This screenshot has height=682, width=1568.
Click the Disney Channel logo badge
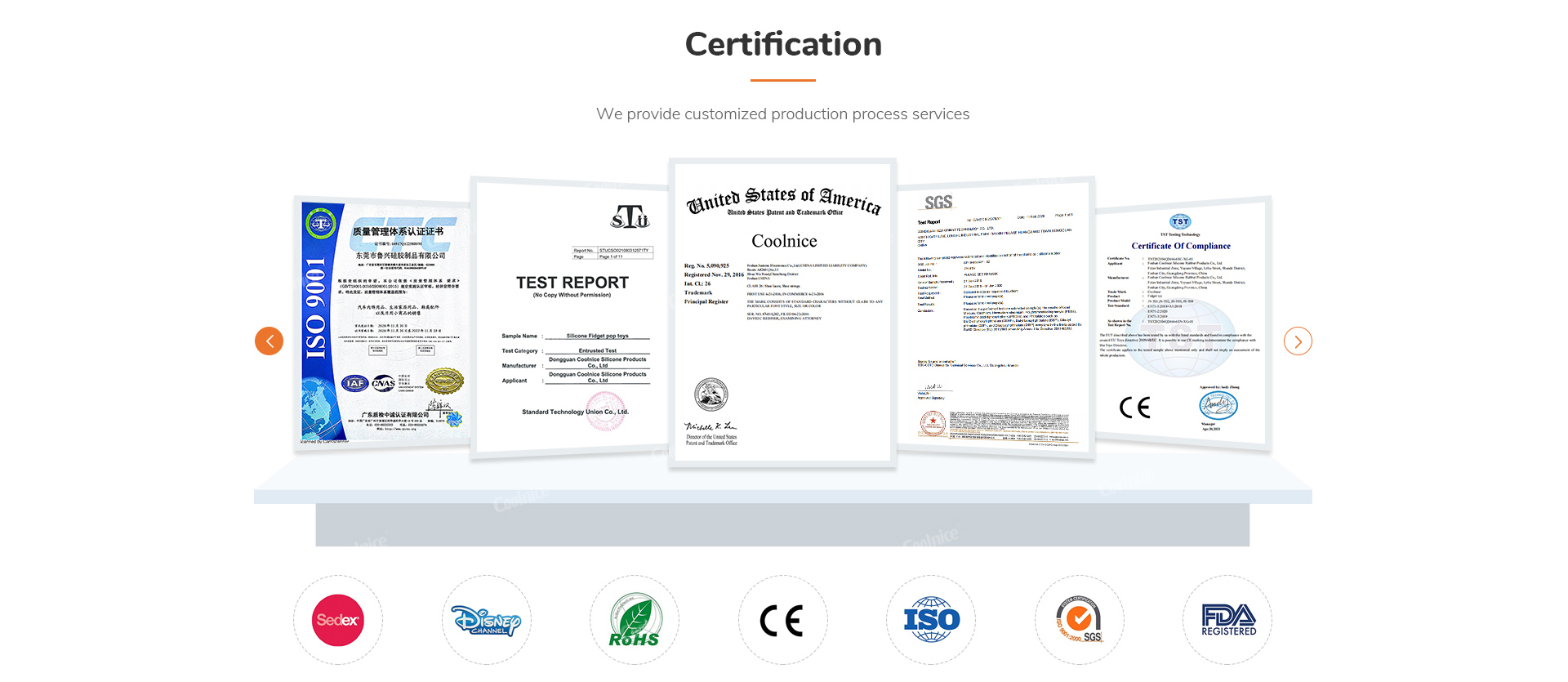[x=487, y=620]
